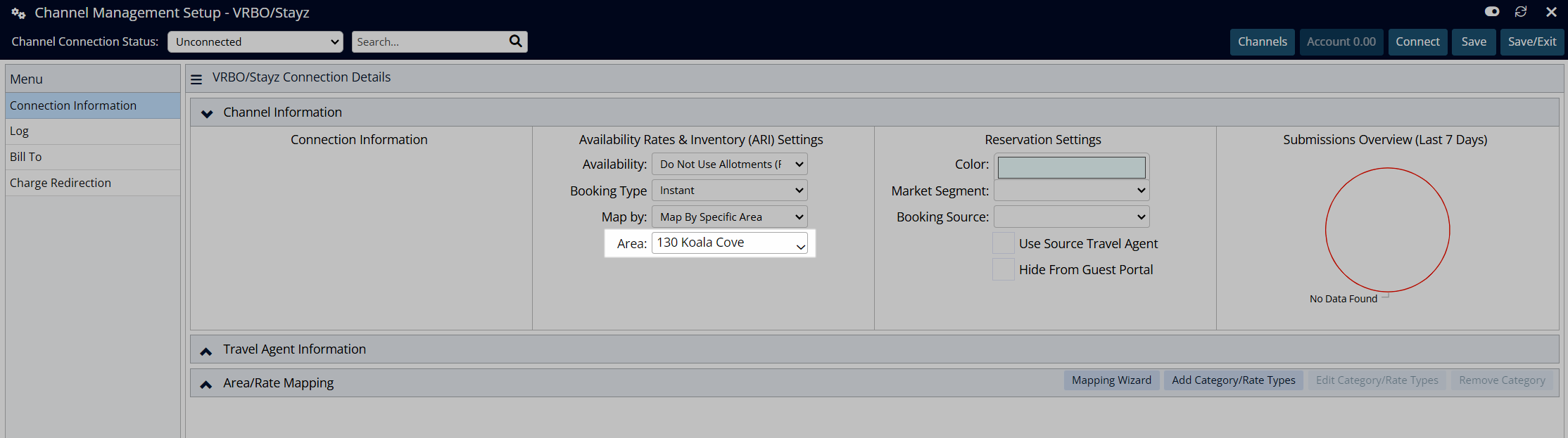Click the reservation Color swatch
1568x438 pixels.
click(x=1072, y=167)
